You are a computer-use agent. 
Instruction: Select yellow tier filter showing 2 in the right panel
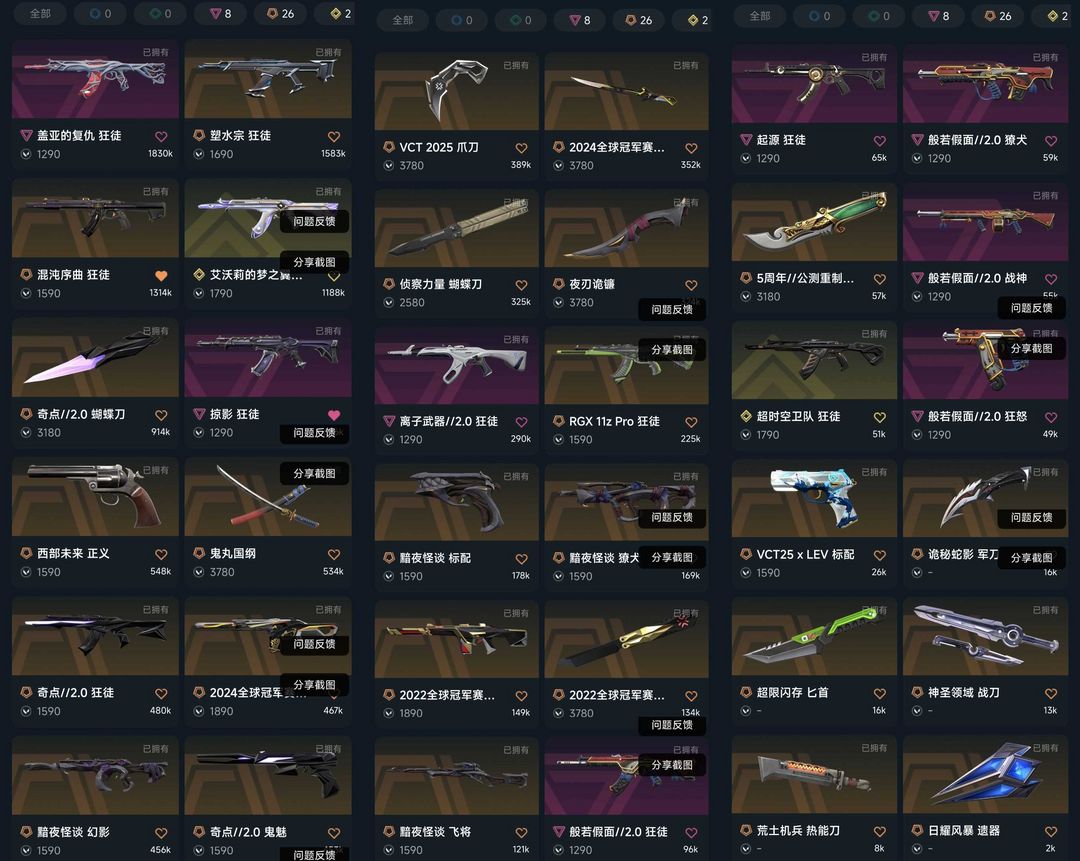[1057, 16]
